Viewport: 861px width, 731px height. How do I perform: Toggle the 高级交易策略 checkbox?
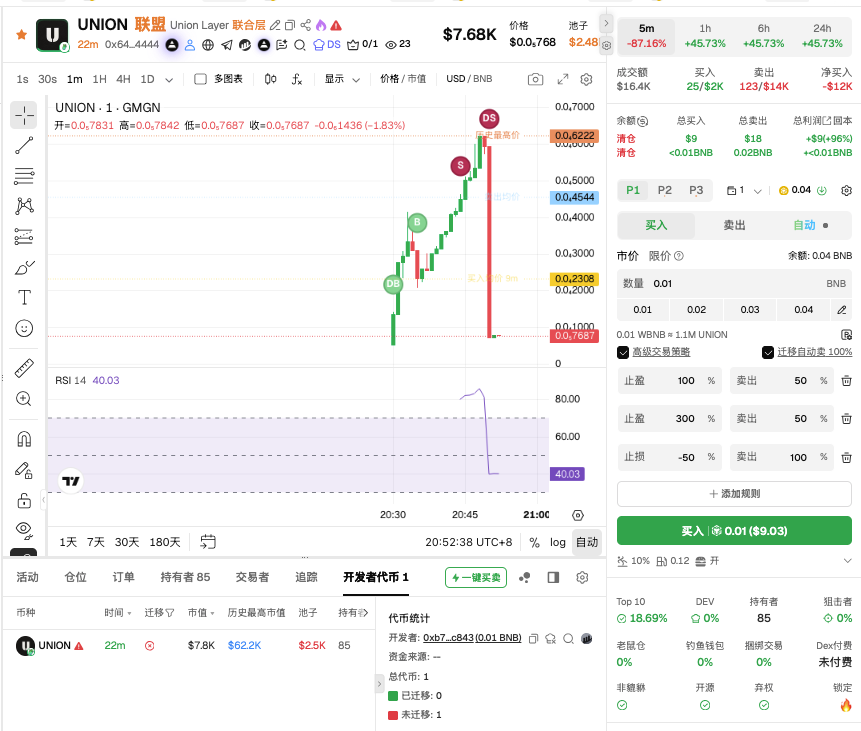(x=623, y=352)
